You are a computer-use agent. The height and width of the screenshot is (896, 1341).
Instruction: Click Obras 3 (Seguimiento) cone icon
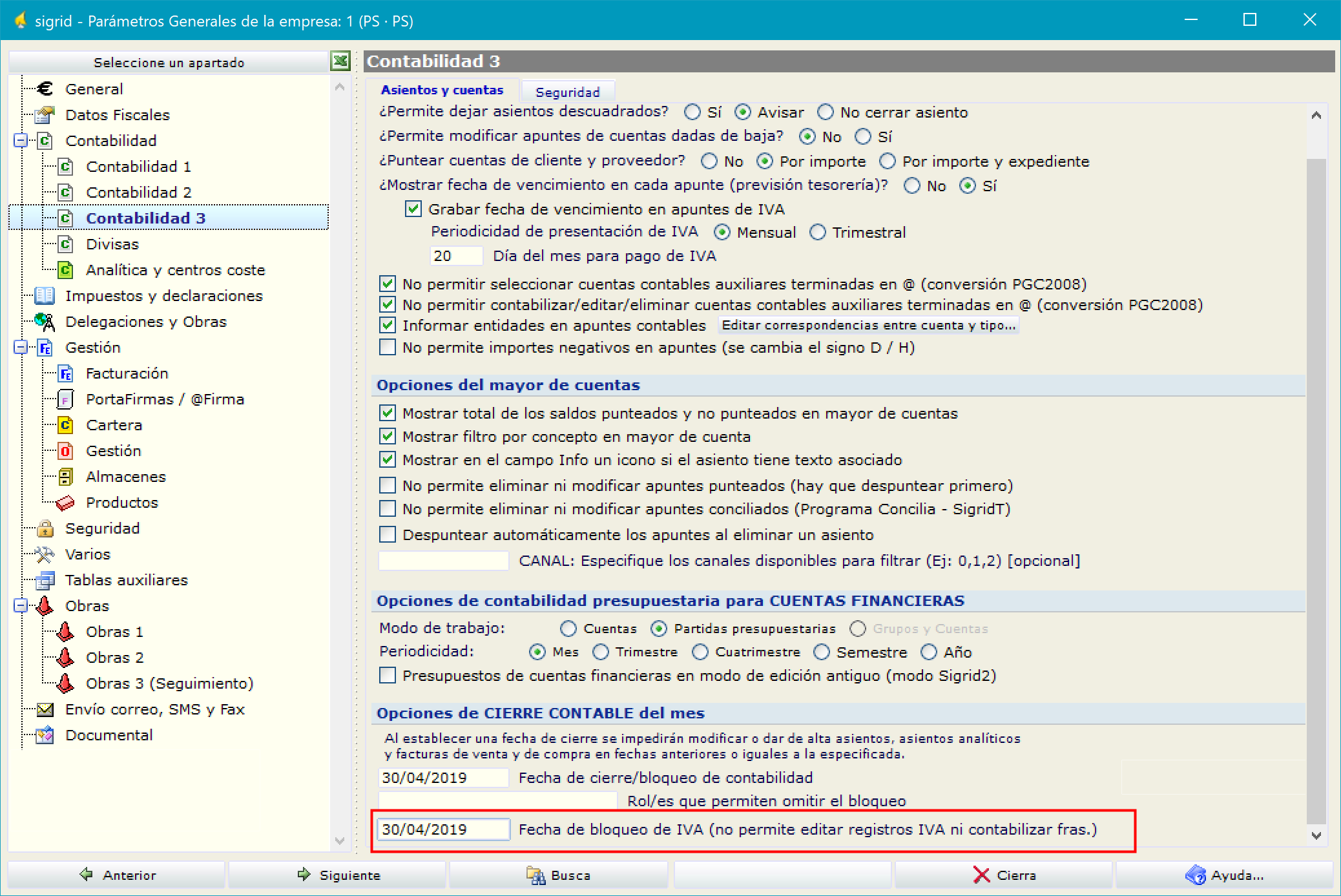65,683
